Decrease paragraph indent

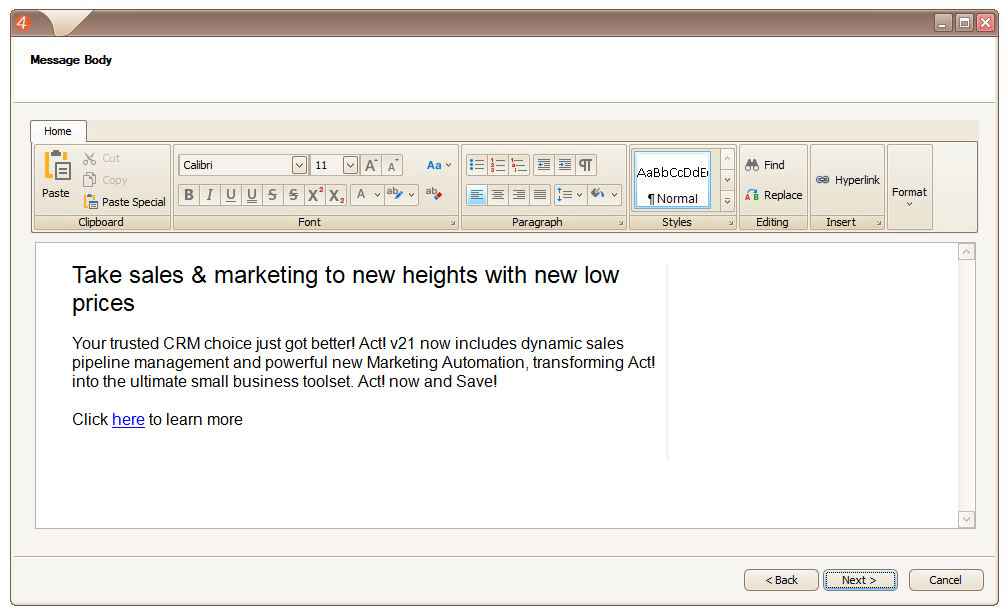pos(544,165)
